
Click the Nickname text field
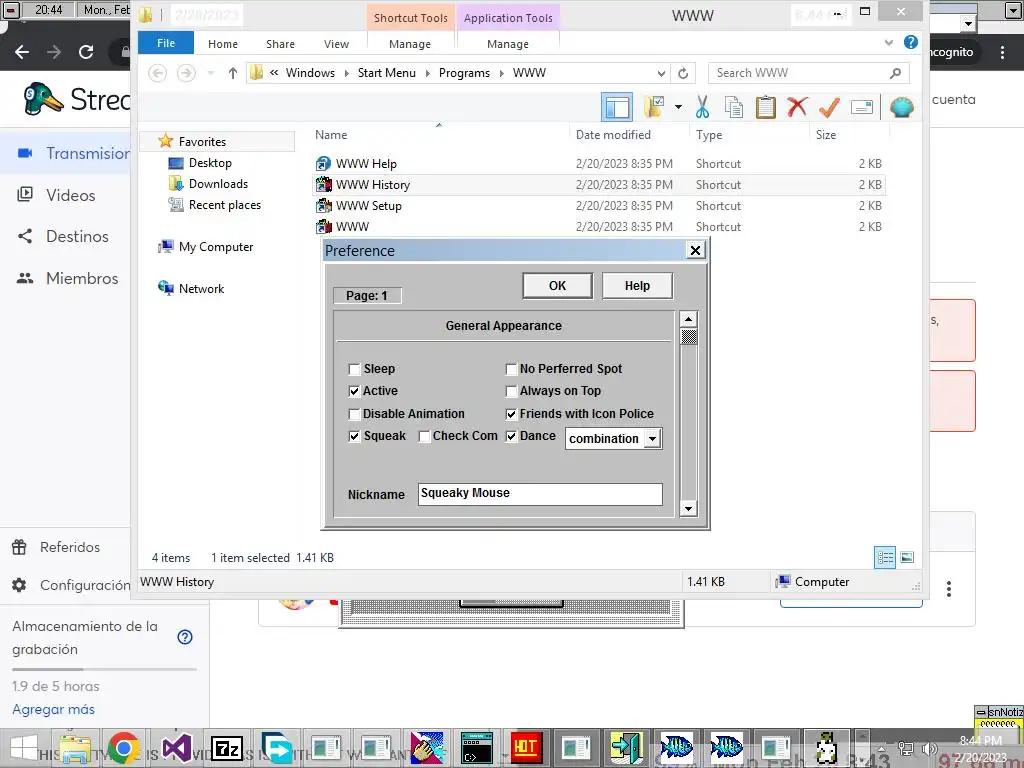(x=540, y=494)
